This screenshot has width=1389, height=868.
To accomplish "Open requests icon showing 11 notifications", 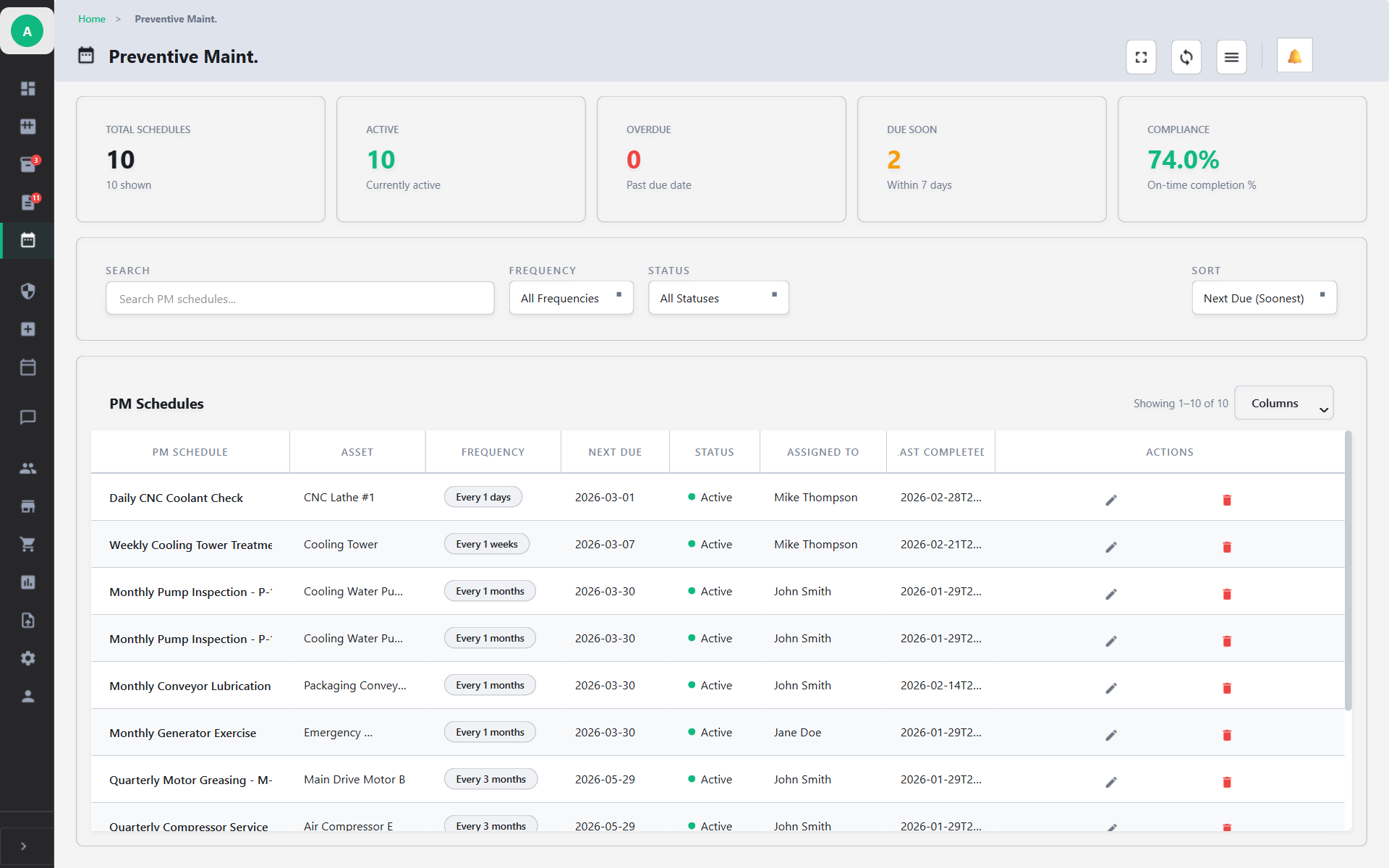I will click(27, 203).
